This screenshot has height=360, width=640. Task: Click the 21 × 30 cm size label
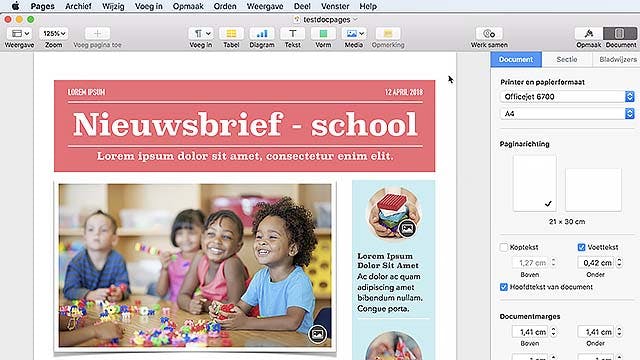[567, 222]
